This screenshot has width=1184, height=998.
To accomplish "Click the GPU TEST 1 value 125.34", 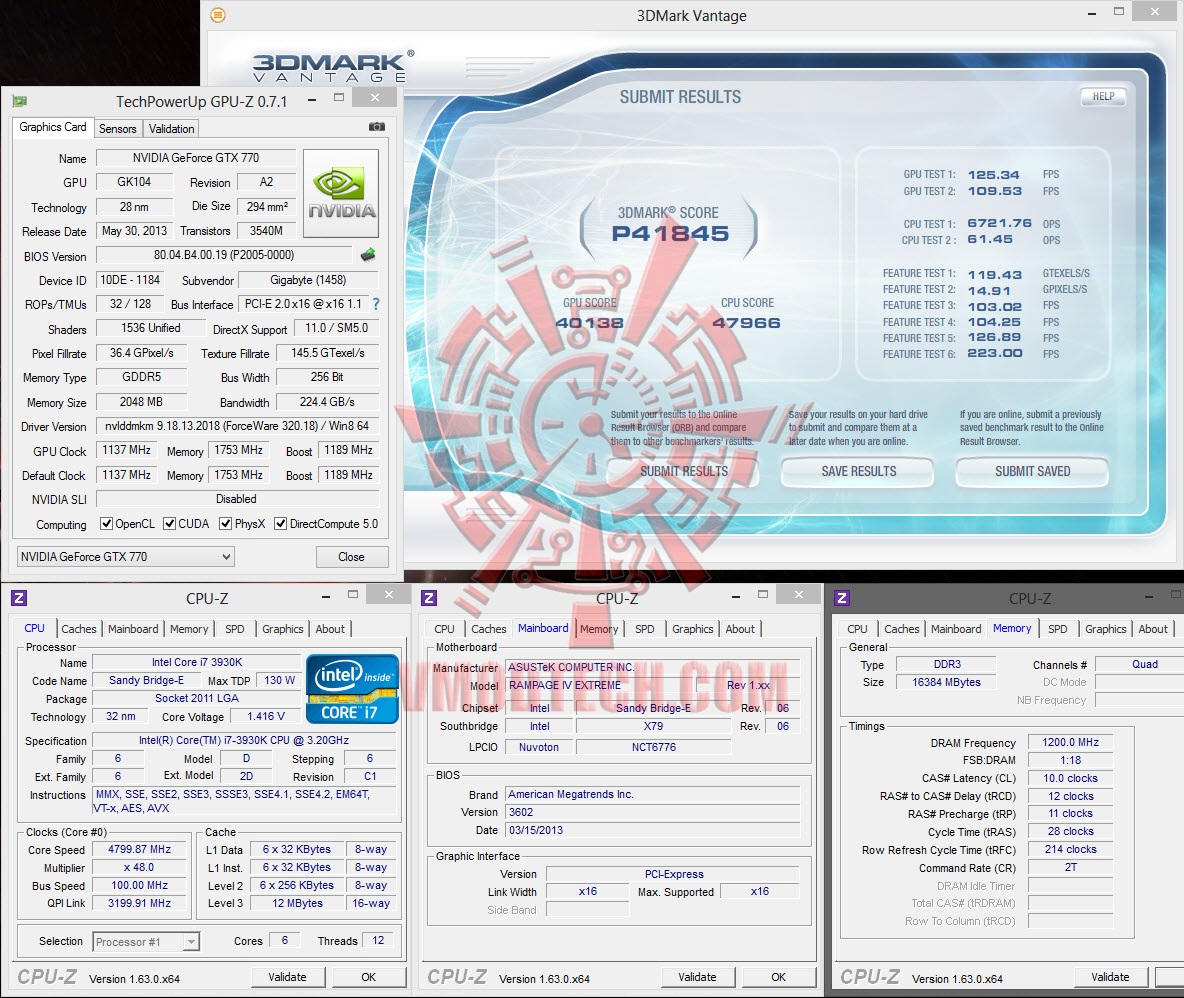I will tap(993, 174).
